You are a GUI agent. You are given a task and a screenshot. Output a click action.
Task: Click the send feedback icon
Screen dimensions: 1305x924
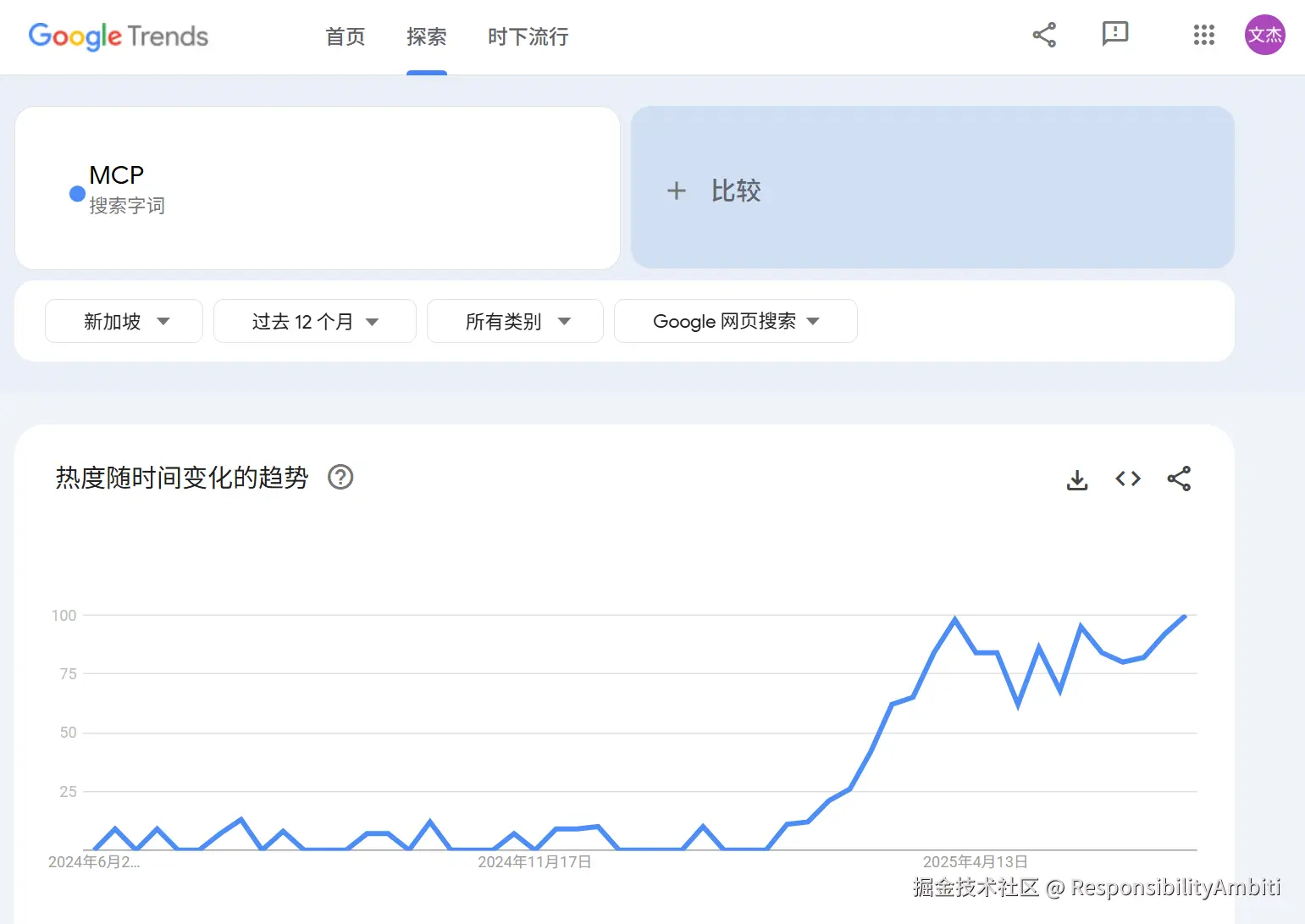point(1114,35)
